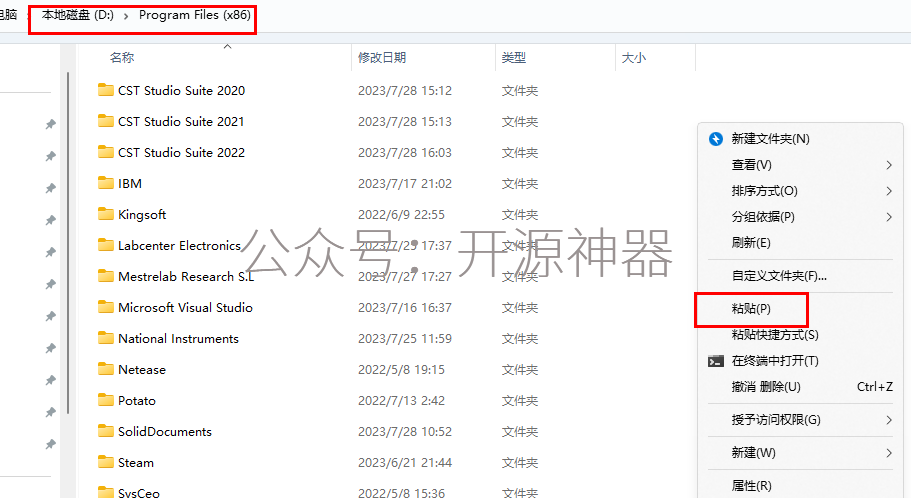The image size is (911, 498).
Task: Select the Microsoft Visual Studio folder name
Action: [x=185, y=307]
